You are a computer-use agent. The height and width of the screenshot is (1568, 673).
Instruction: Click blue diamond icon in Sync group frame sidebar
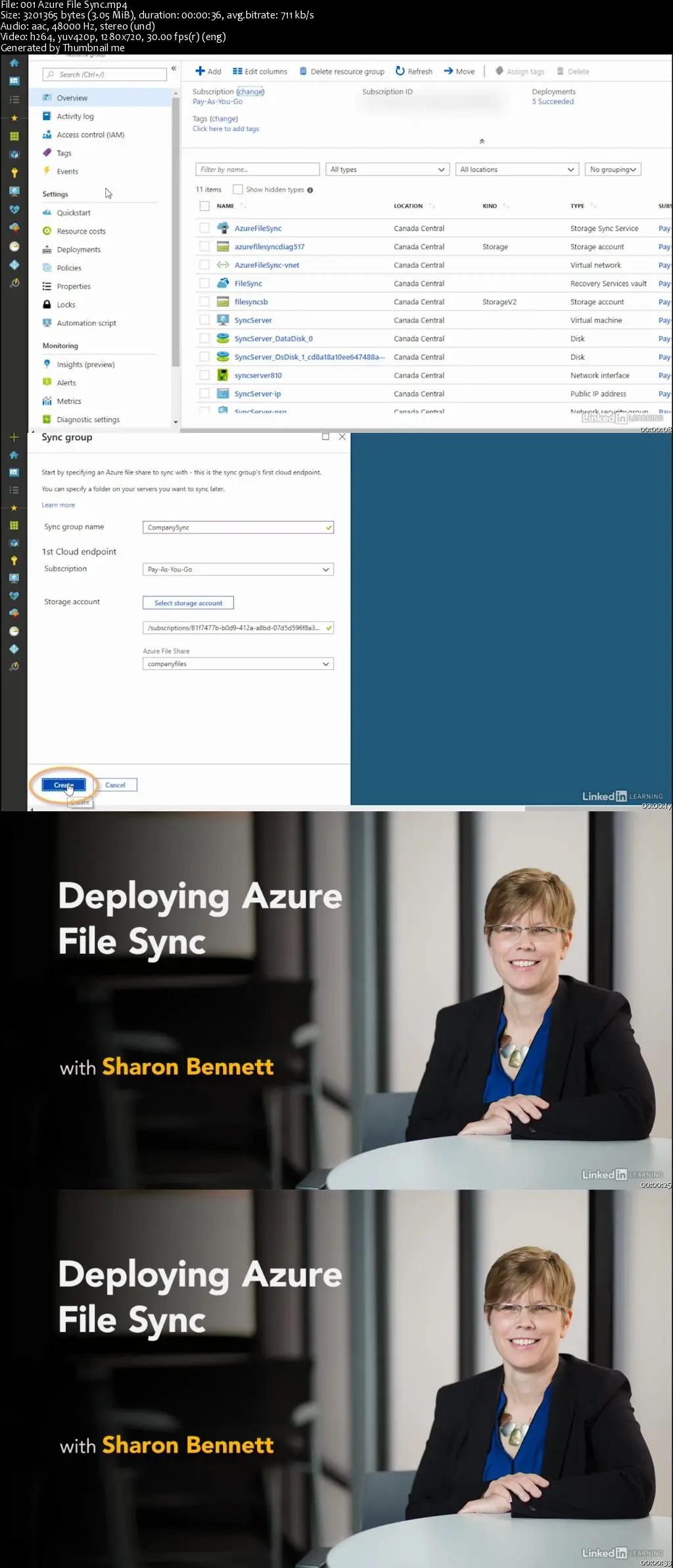tap(14, 649)
